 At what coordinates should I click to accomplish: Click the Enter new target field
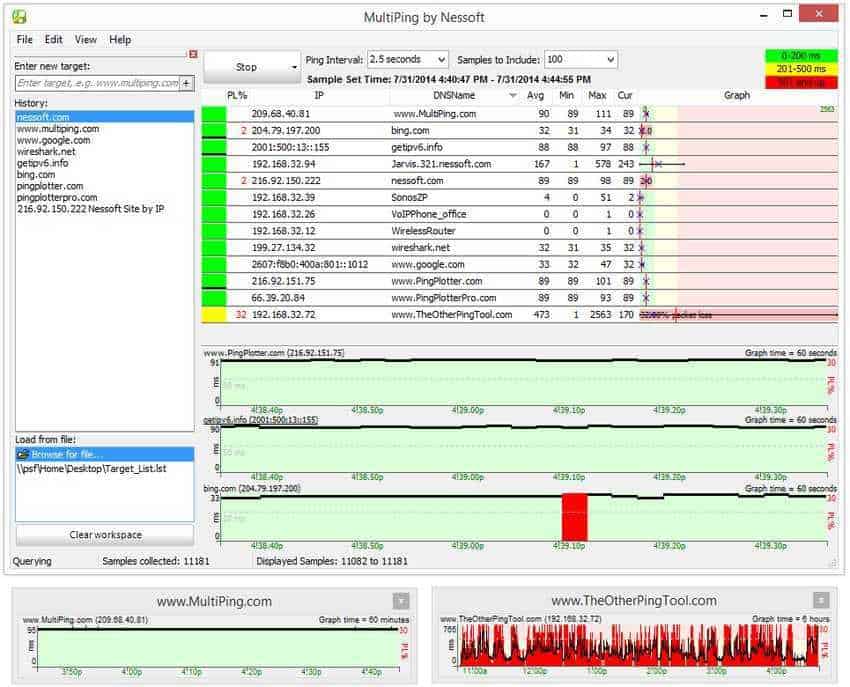tap(98, 83)
